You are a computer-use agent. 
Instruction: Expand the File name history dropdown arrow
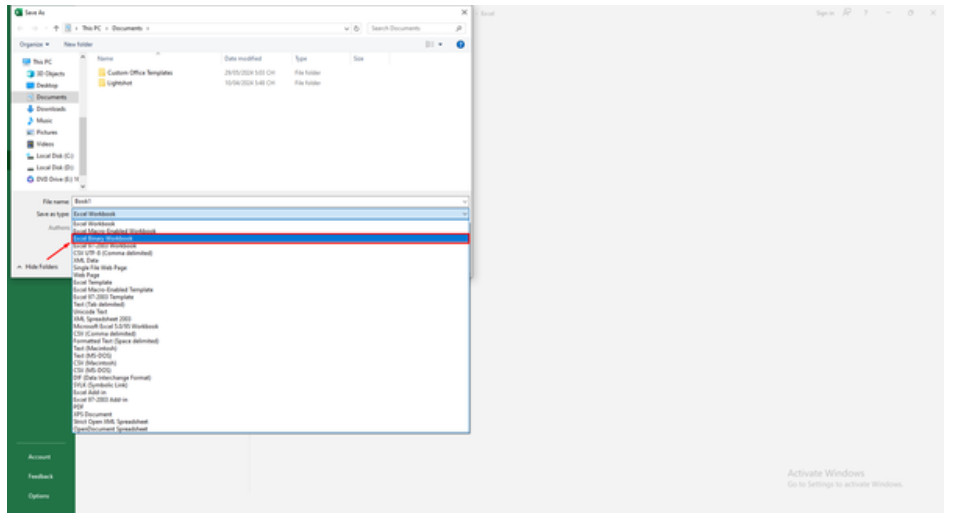[465, 201]
